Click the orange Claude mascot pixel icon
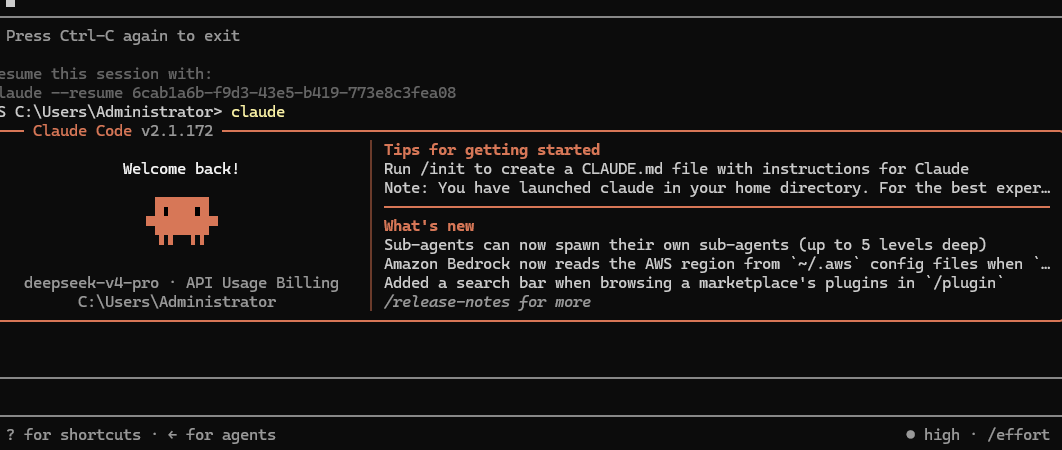This screenshot has width=1062, height=450. pos(182,221)
